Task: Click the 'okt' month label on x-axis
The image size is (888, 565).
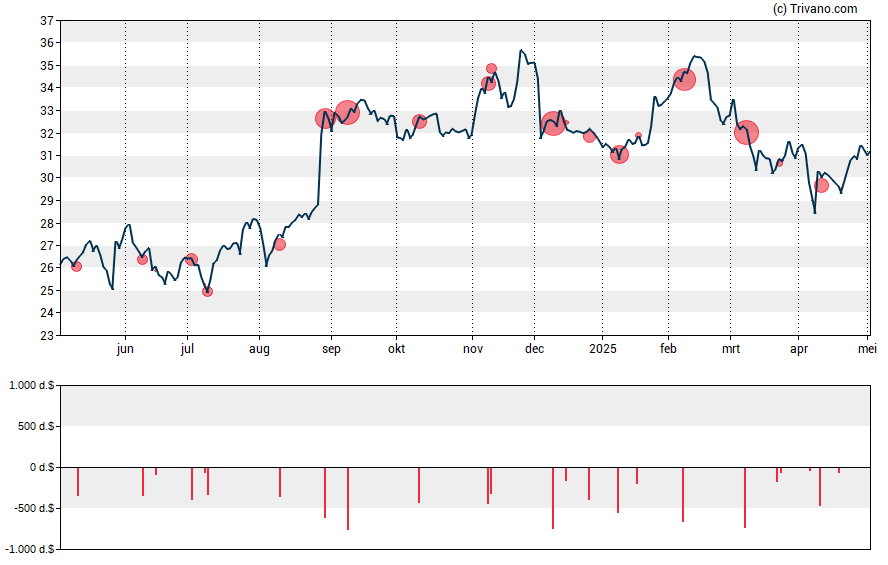Action: [396, 348]
